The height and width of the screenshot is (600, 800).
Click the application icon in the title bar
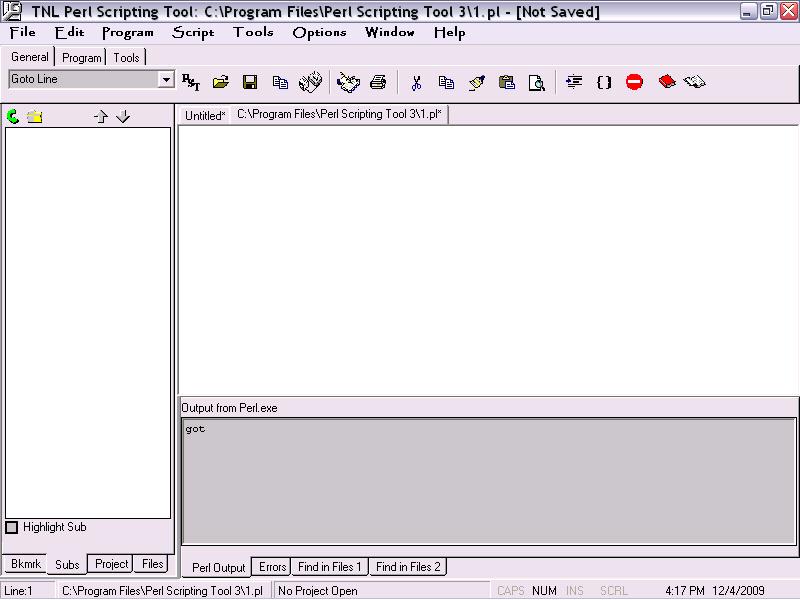click(x=12, y=11)
